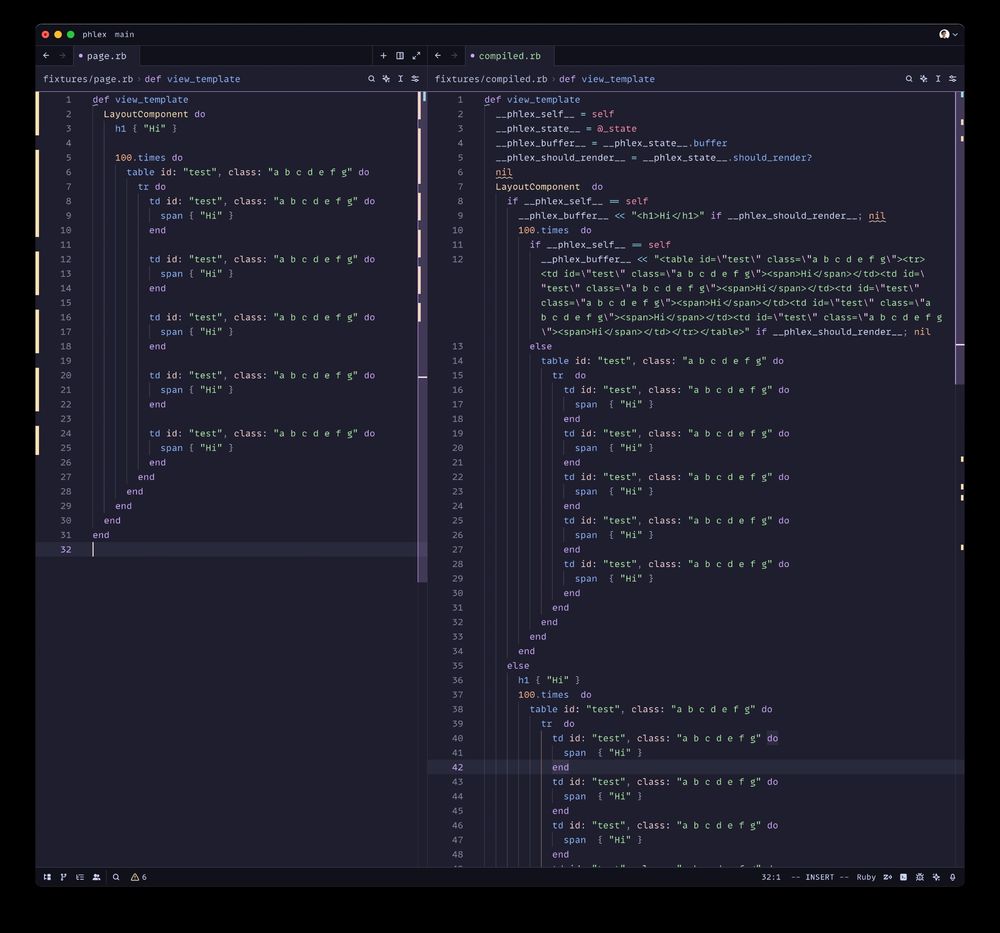Open project-wide search with the status bar magnifier
Screen dimensions: 1000x933
tap(117, 877)
